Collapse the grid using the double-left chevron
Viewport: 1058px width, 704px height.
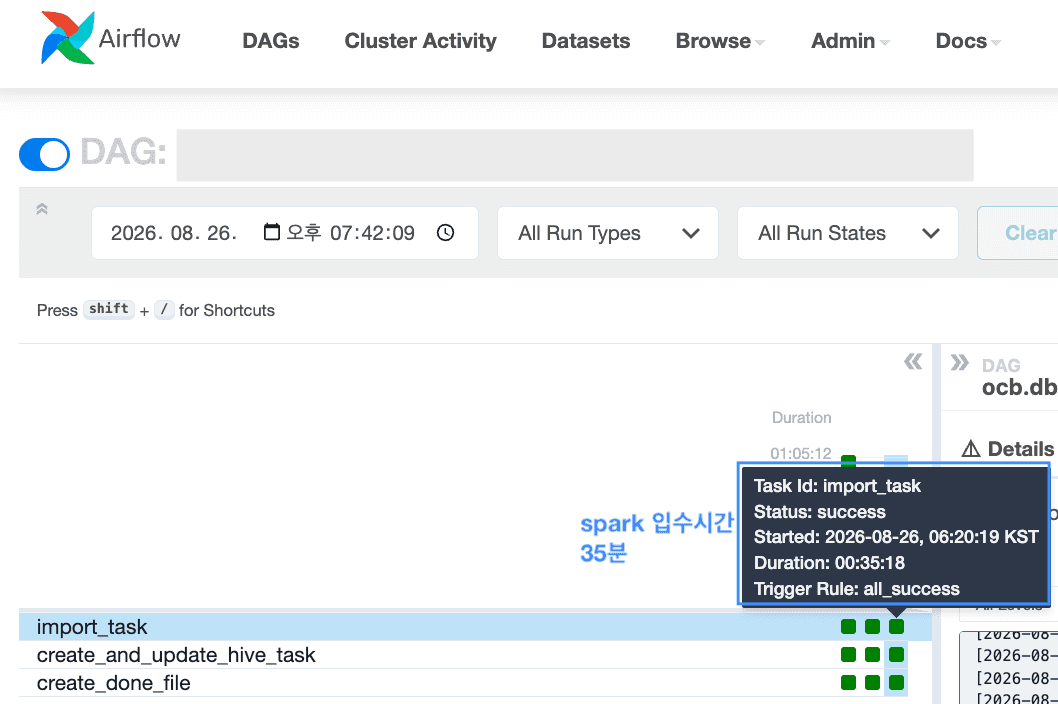coord(913,362)
